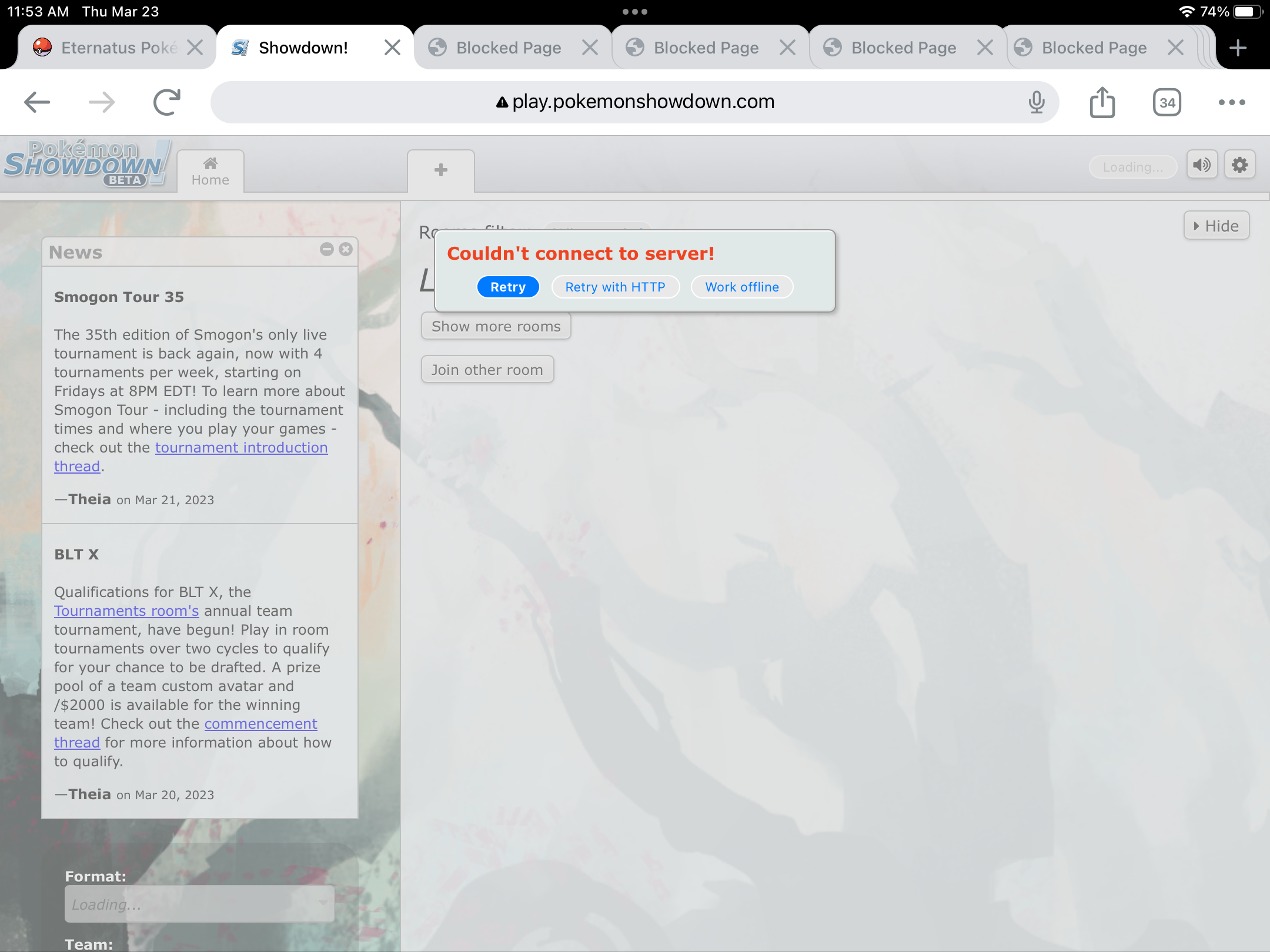This screenshot has width=1270, height=952.
Task: Minimize the News panel
Action: tap(327, 249)
